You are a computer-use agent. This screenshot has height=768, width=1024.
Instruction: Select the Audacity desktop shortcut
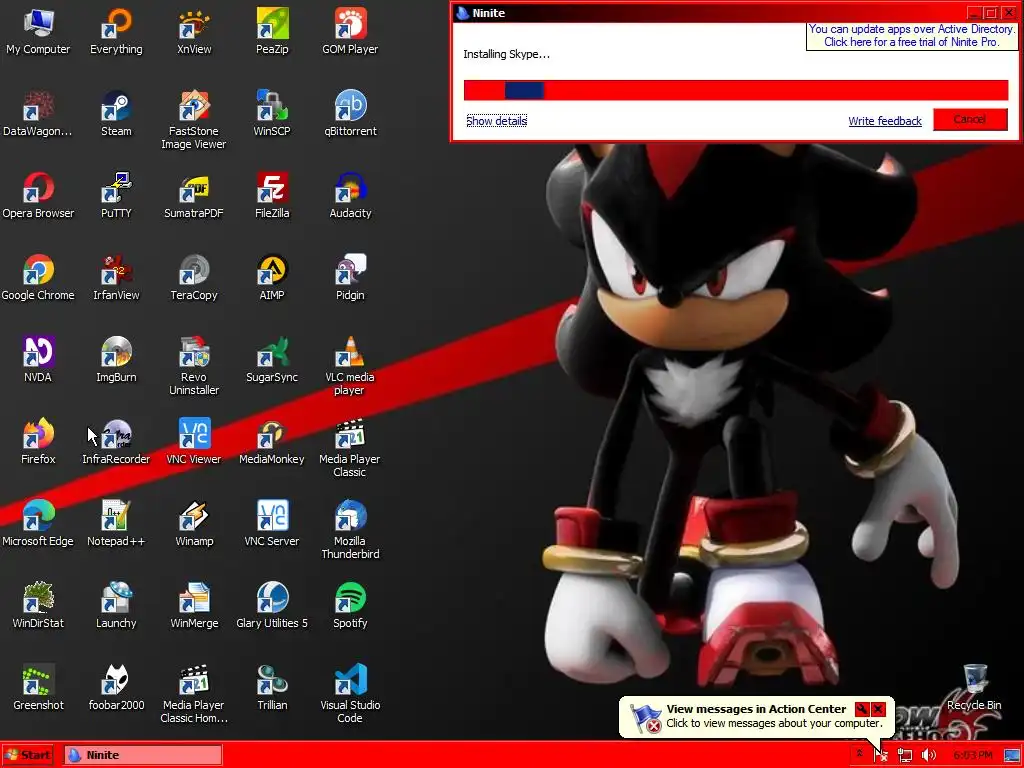350,195
